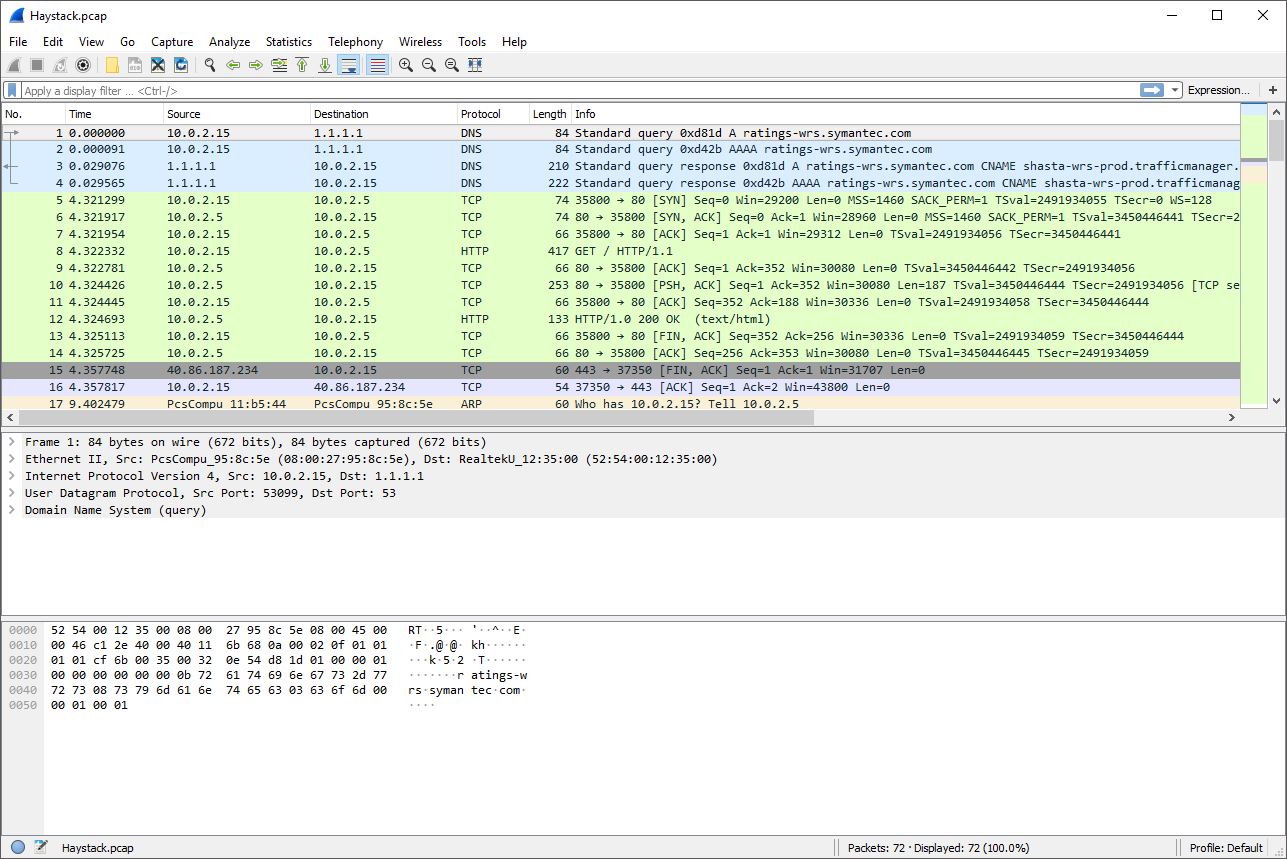Click the Stop capture square icon
1287x859 pixels.
pyautogui.click(x=37, y=65)
